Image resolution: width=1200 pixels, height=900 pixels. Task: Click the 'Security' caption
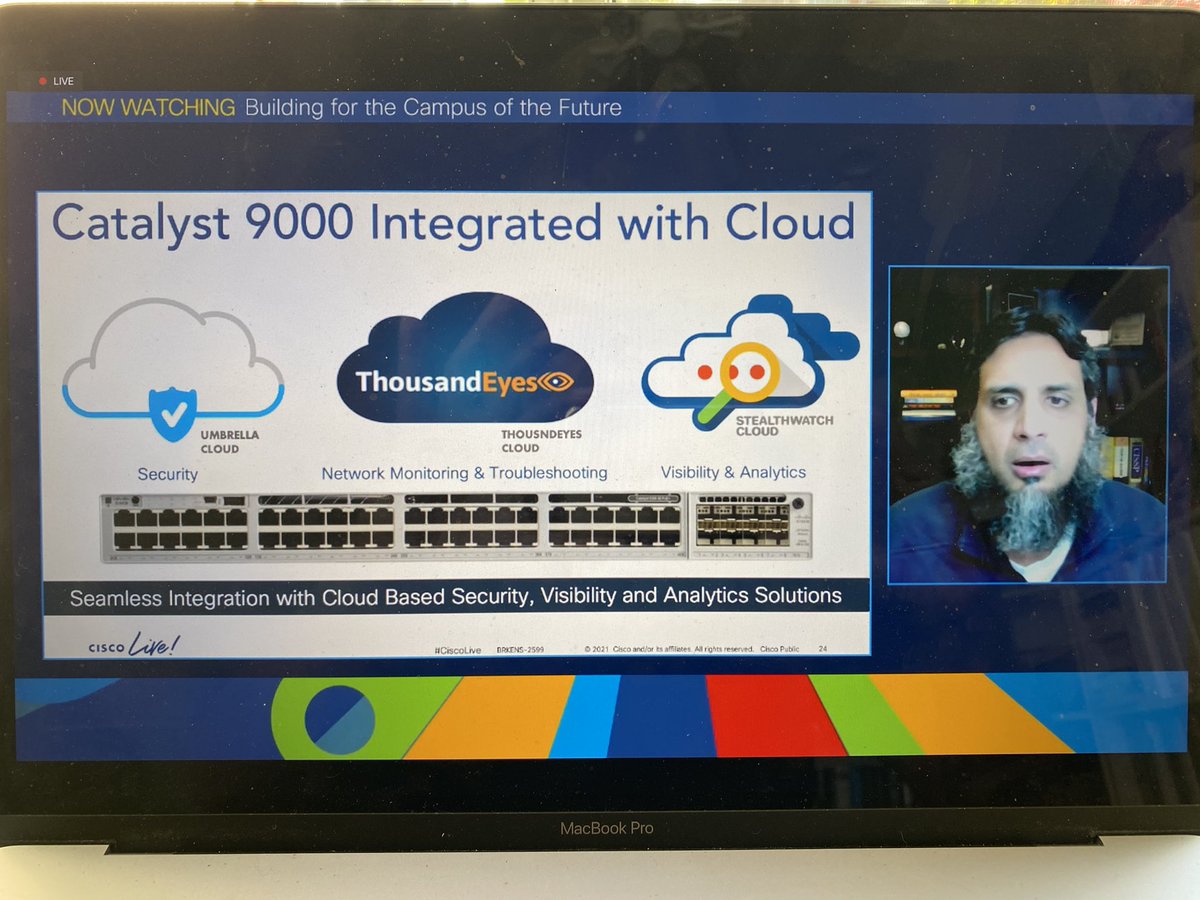[x=167, y=474]
